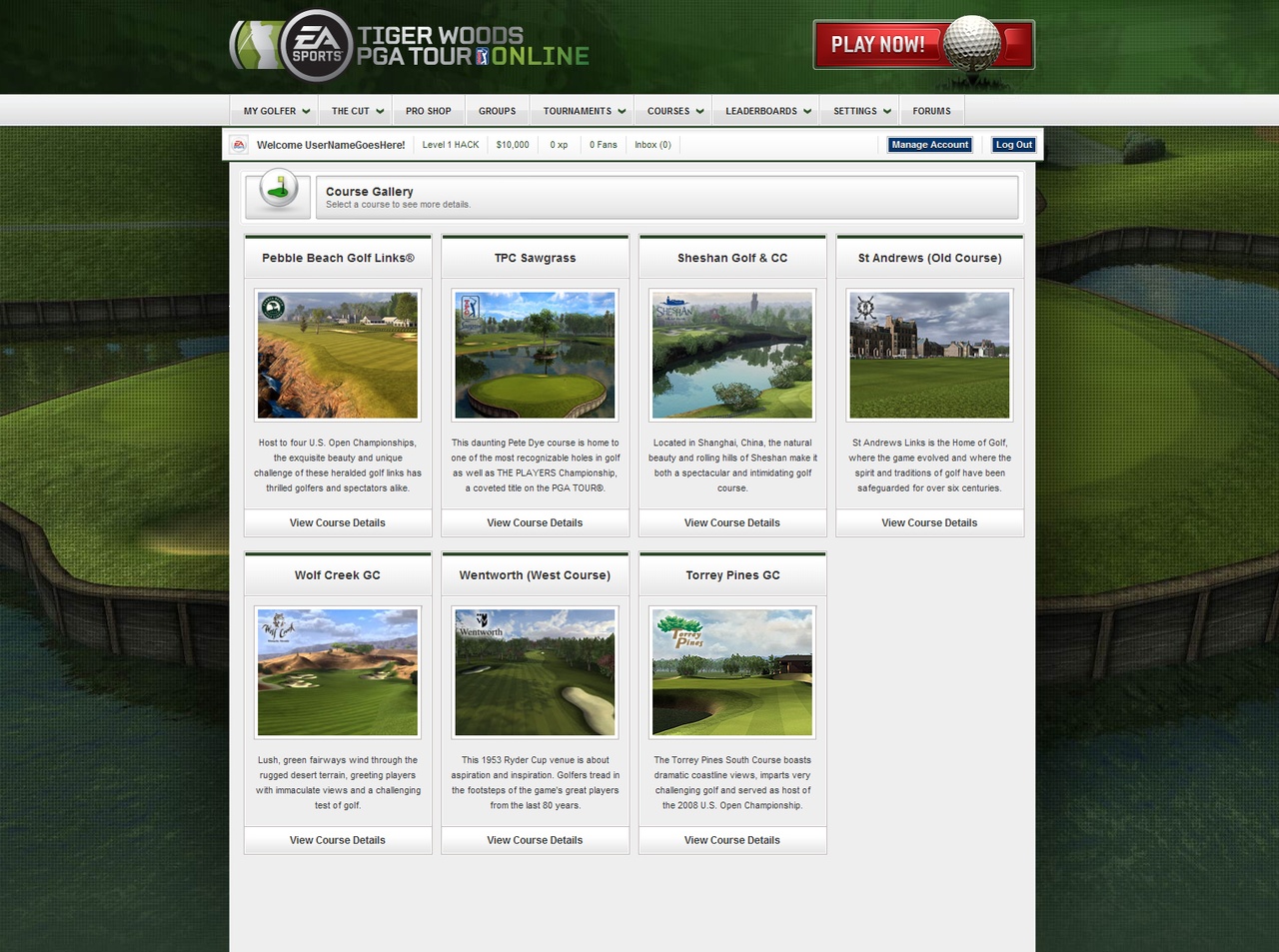Open the Pebble Beach Golf Links thumbnail
Screen dimensions: 1279x952
tap(338, 355)
